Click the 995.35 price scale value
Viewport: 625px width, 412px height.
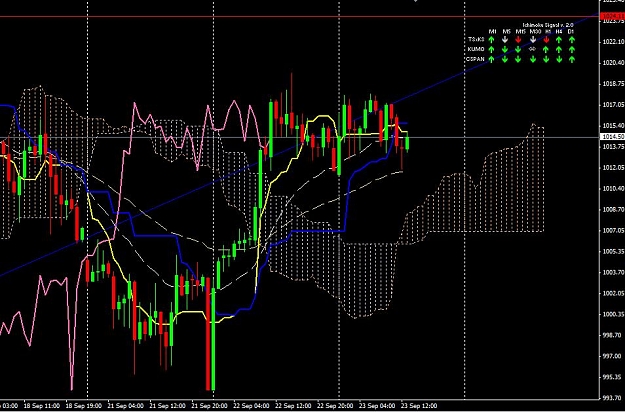[614, 377]
